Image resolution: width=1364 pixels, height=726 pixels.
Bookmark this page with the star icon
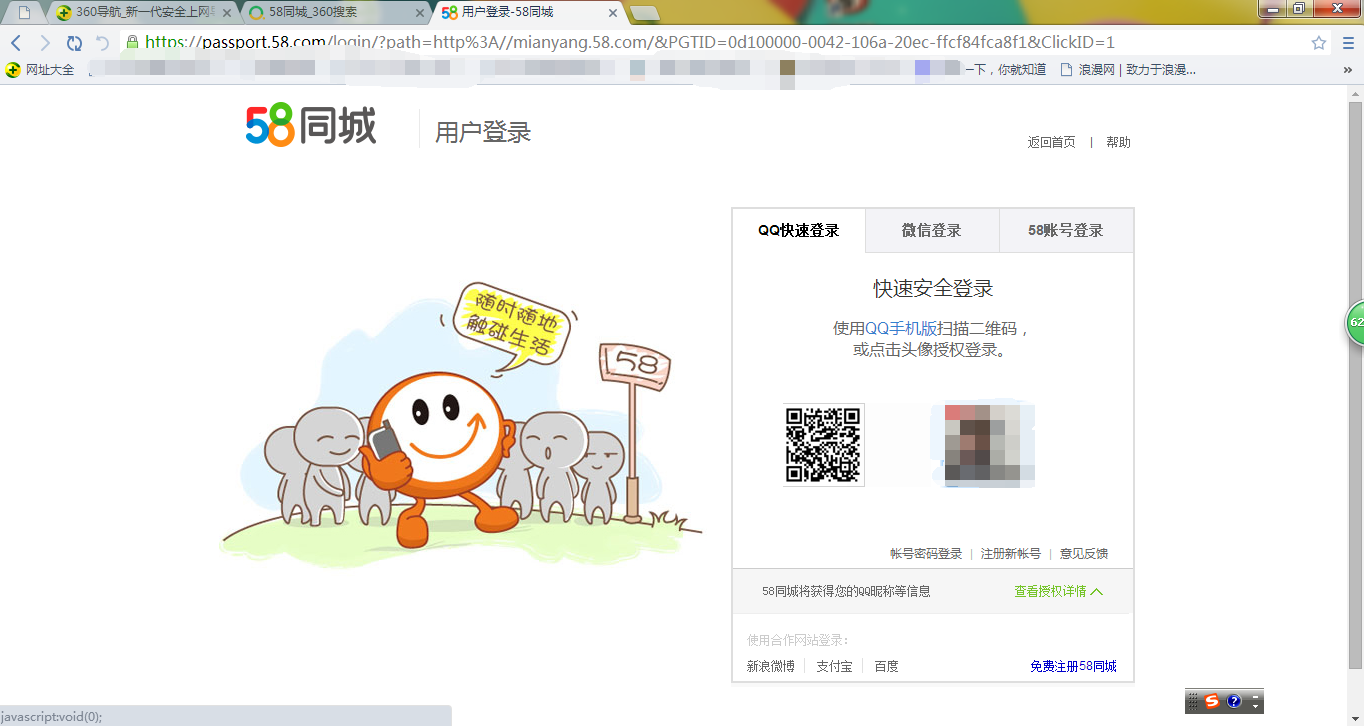click(x=1319, y=43)
